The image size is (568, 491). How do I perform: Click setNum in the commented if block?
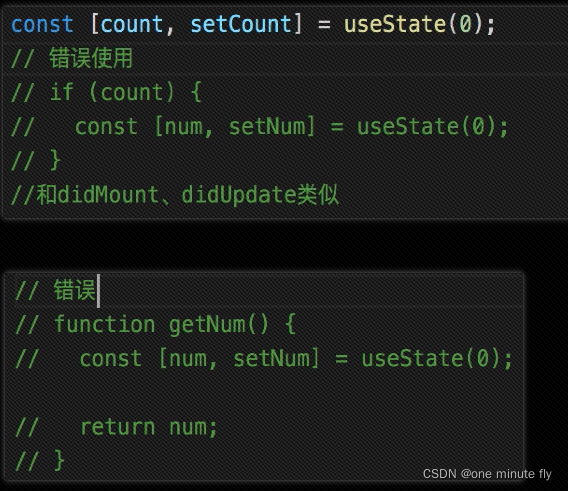coord(267,127)
